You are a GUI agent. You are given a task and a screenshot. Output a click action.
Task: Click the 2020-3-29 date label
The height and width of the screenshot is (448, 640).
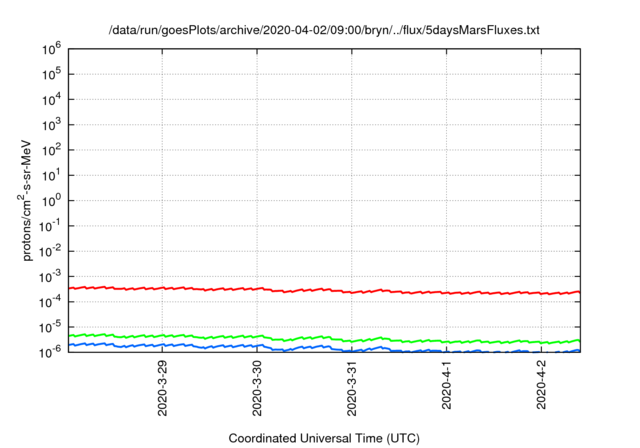pos(162,388)
